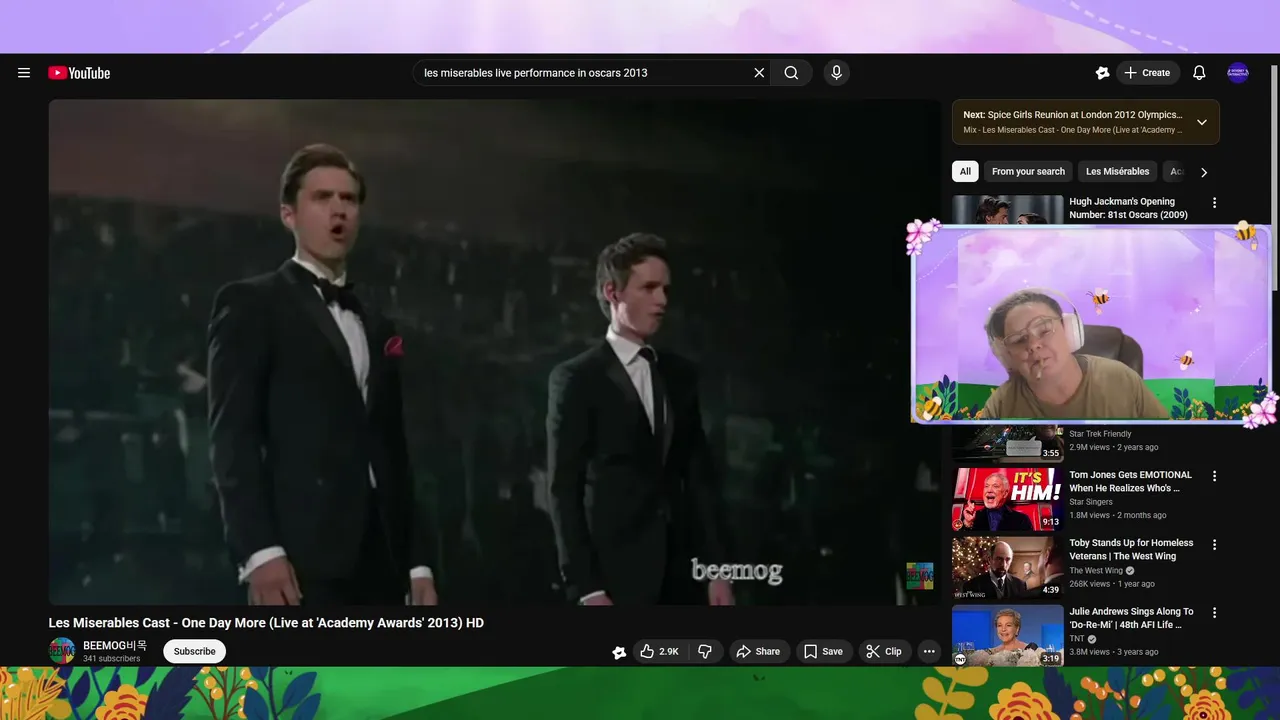Go to the YouTube home logo

79,73
